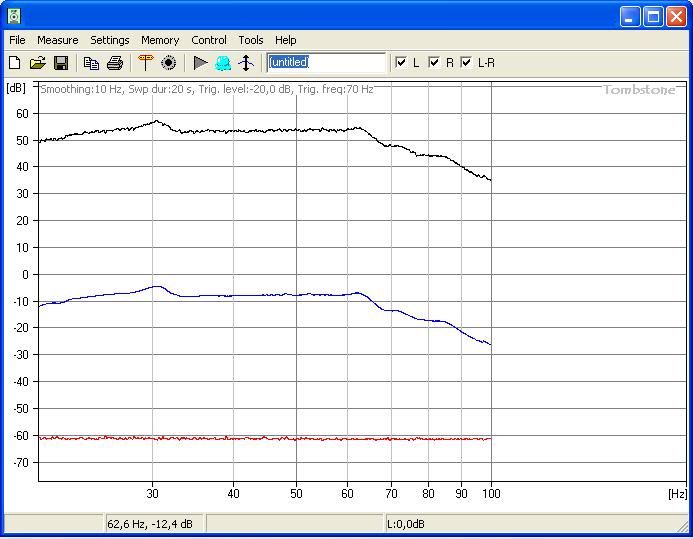Toggle the L-R difference checkbox
The width and height of the screenshot is (693, 539).
(466, 62)
